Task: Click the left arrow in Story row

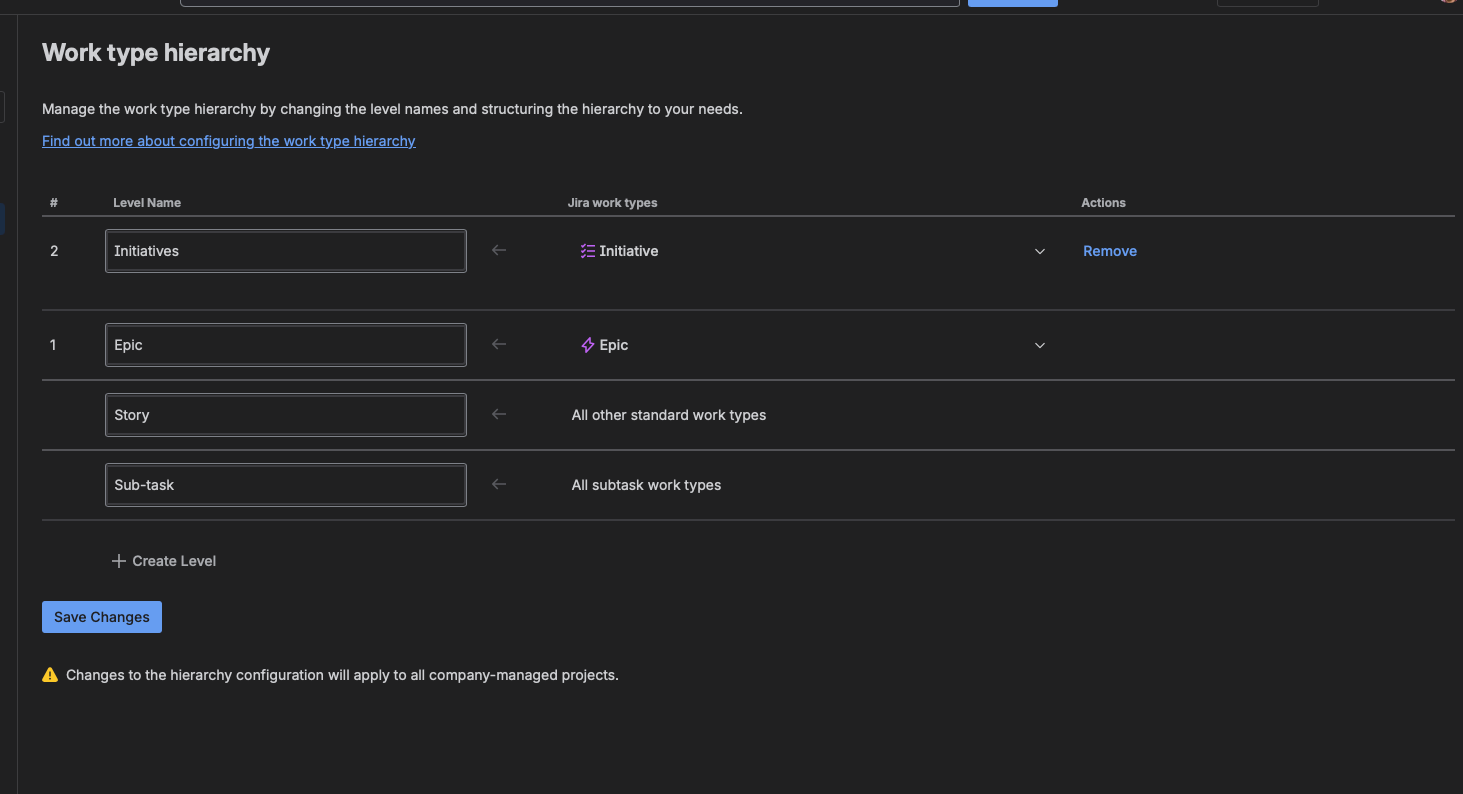Action: 499,414
